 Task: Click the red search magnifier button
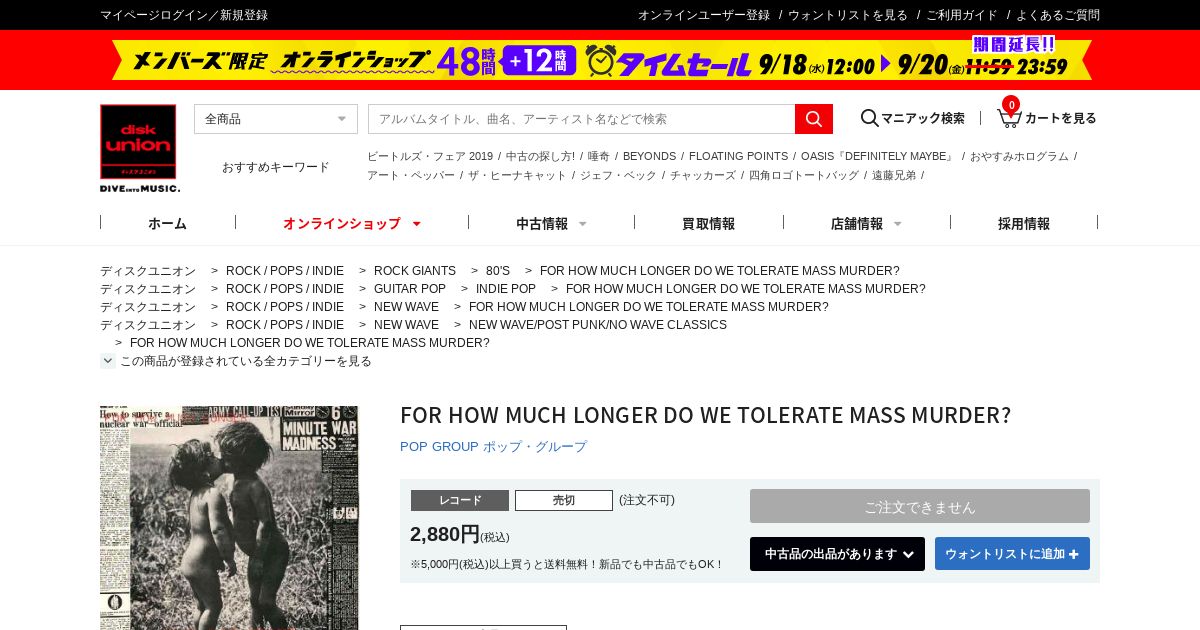point(814,119)
